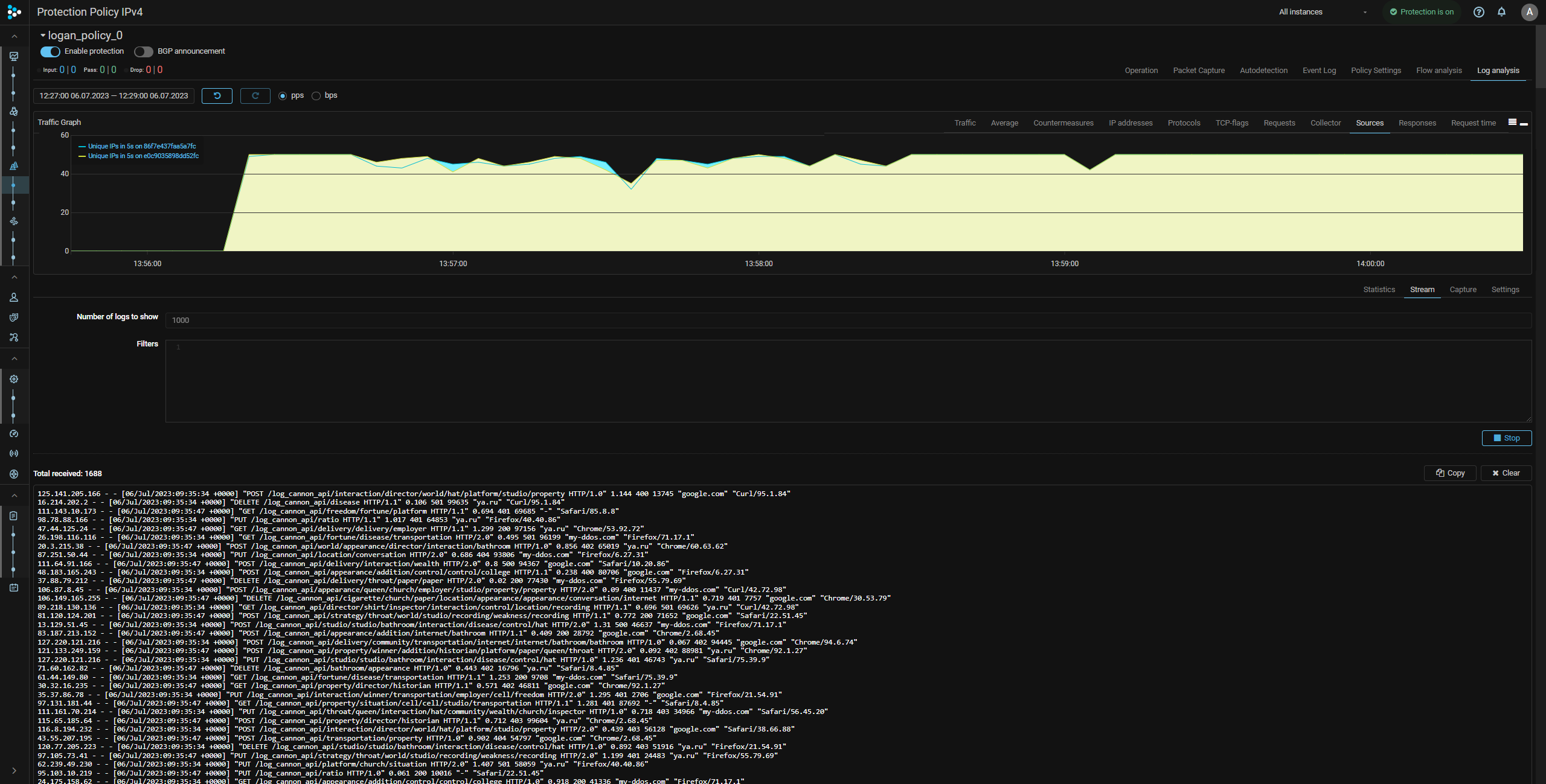
Task: Click the redo time range arrow button
Action: 255,96
